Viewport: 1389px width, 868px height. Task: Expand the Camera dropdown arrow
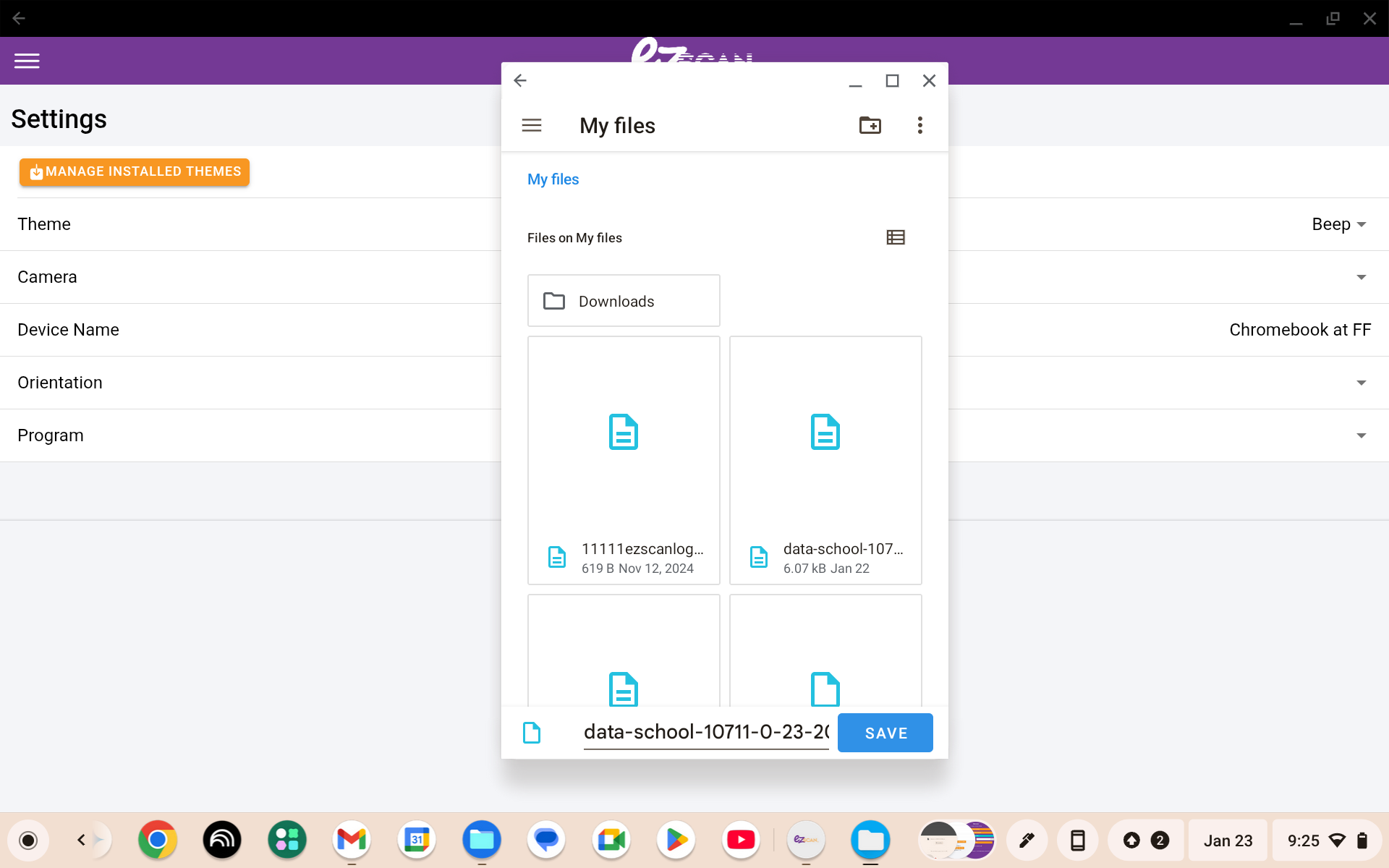[1361, 277]
